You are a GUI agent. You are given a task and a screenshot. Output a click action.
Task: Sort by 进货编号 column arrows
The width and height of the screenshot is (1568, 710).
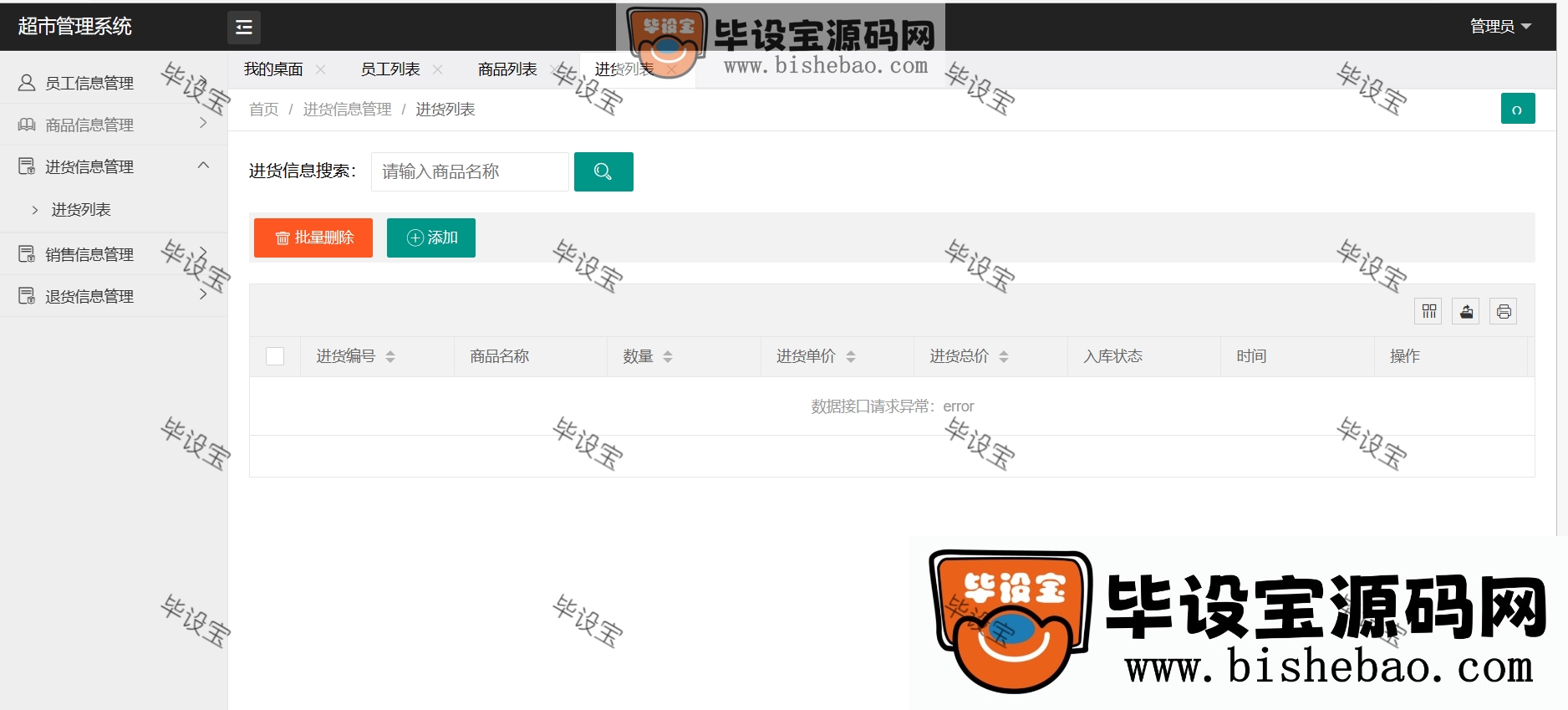coord(390,357)
